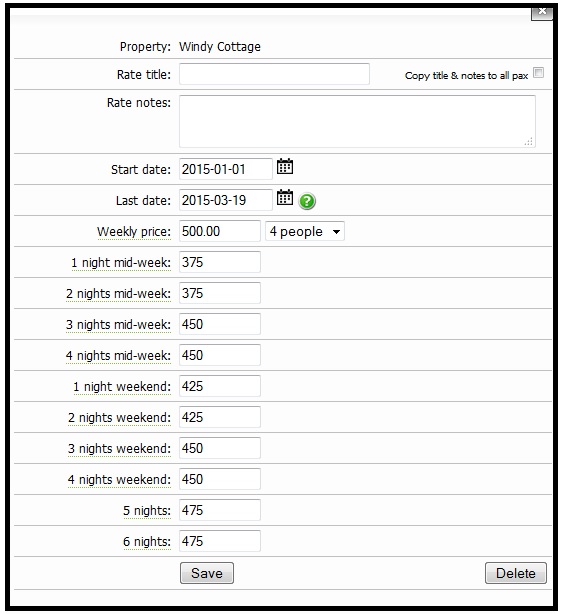Click the Weekly price field 500.00

pyautogui.click(x=220, y=231)
